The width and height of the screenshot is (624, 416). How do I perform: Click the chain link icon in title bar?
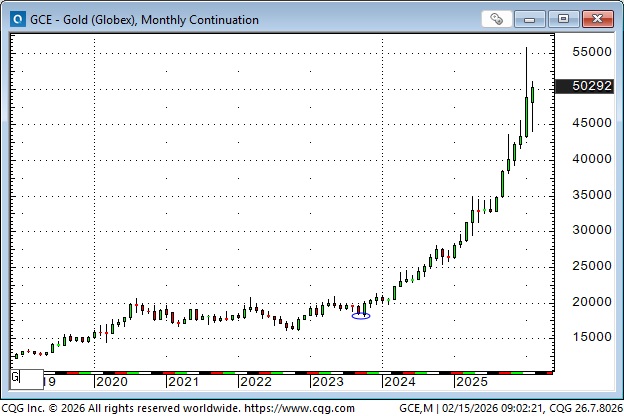click(x=497, y=19)
